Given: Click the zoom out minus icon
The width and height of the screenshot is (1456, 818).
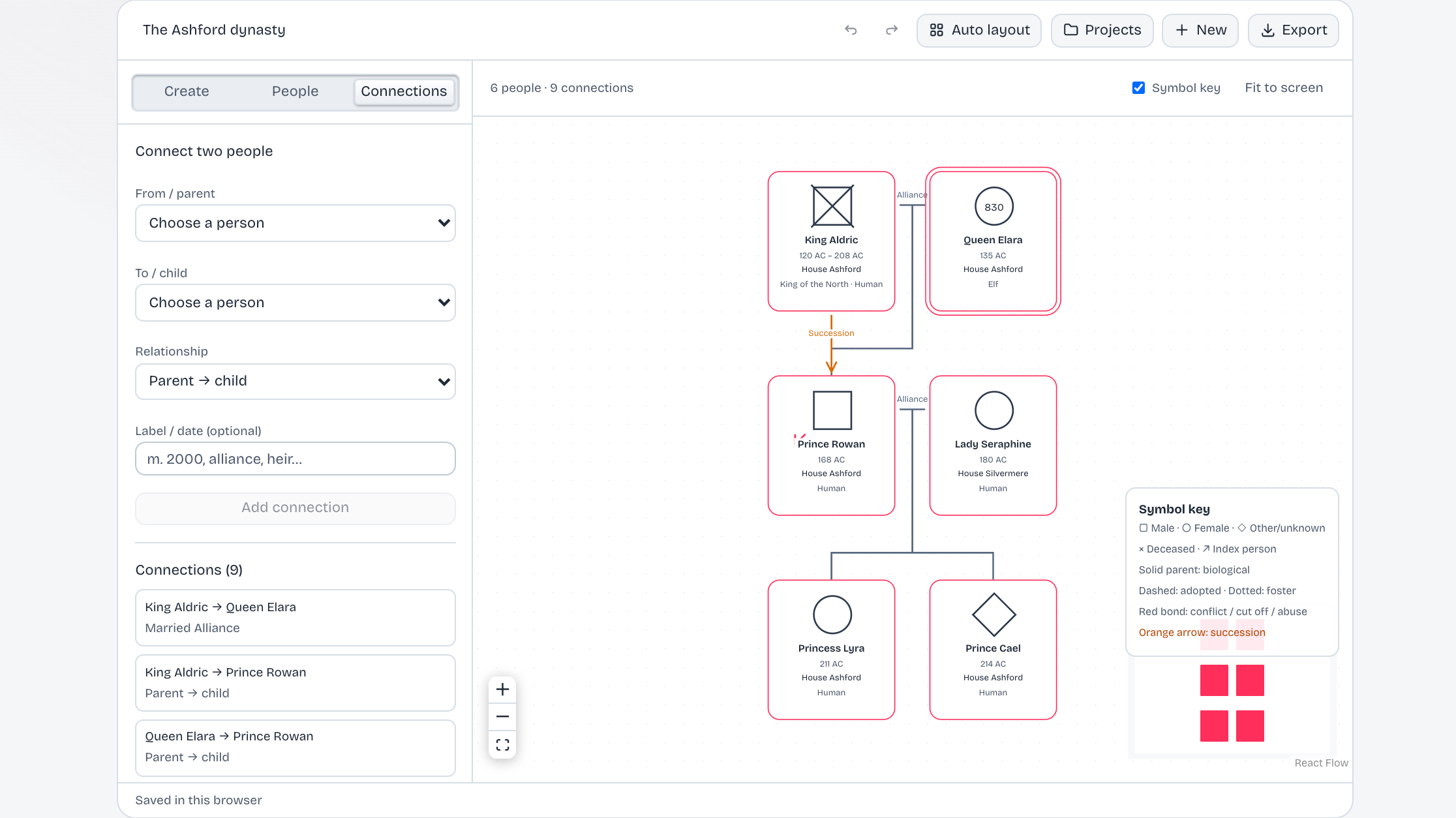Looking at the screenshot, I should [x=502, y=717].
